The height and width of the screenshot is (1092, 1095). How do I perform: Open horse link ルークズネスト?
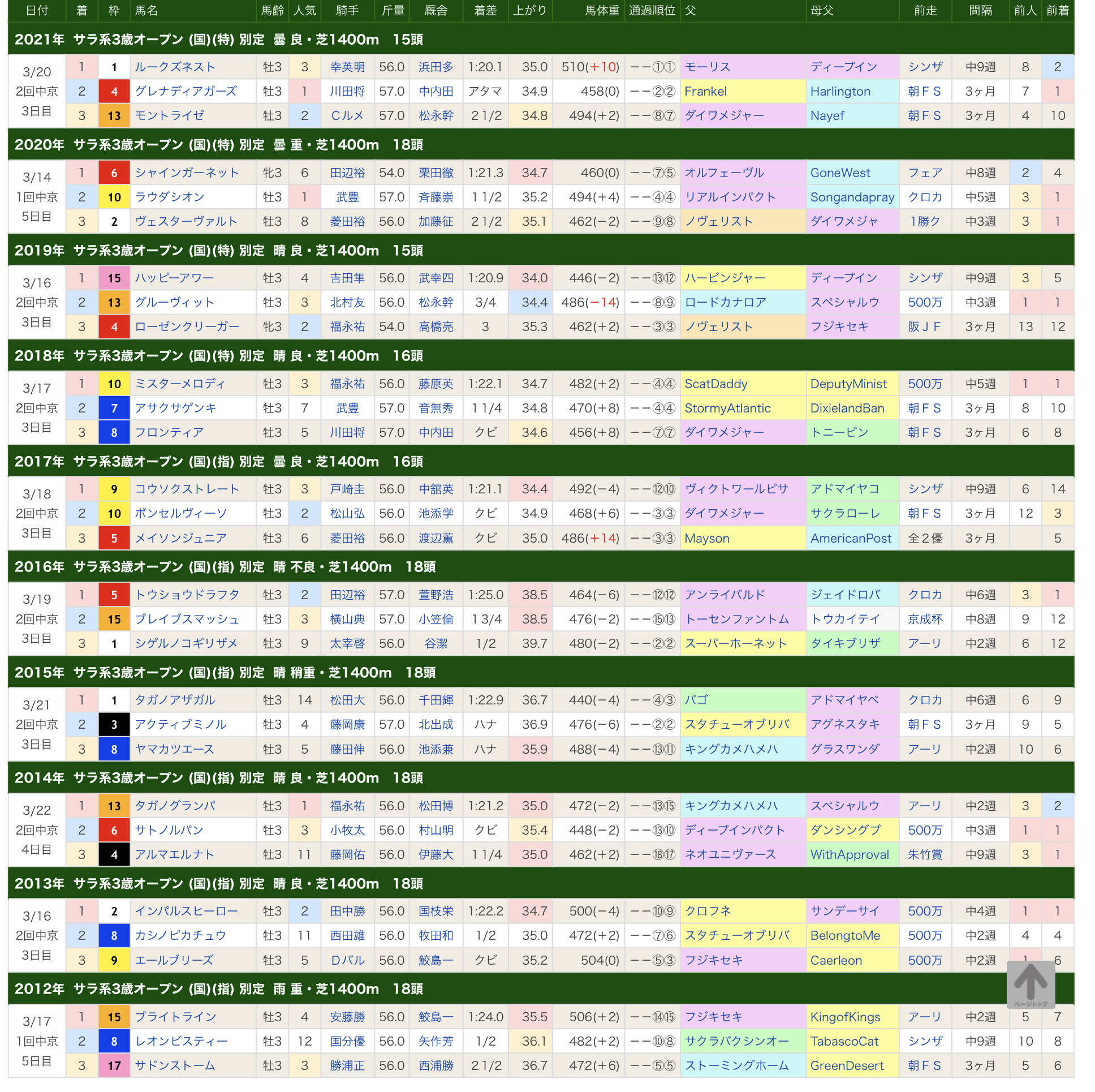tap(175, 67)
